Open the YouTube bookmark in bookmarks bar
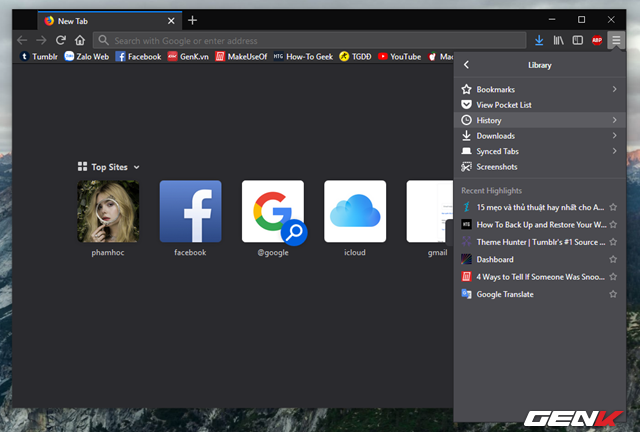Screen dimensions: 640x432 click(x=398, y=57)
